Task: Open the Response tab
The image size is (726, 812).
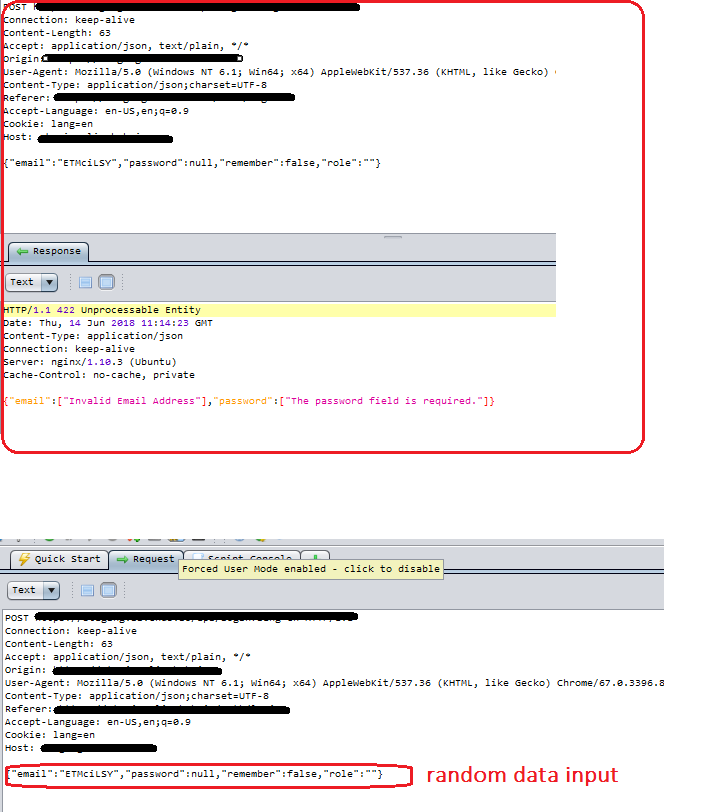Action: [x=48, y=252]
